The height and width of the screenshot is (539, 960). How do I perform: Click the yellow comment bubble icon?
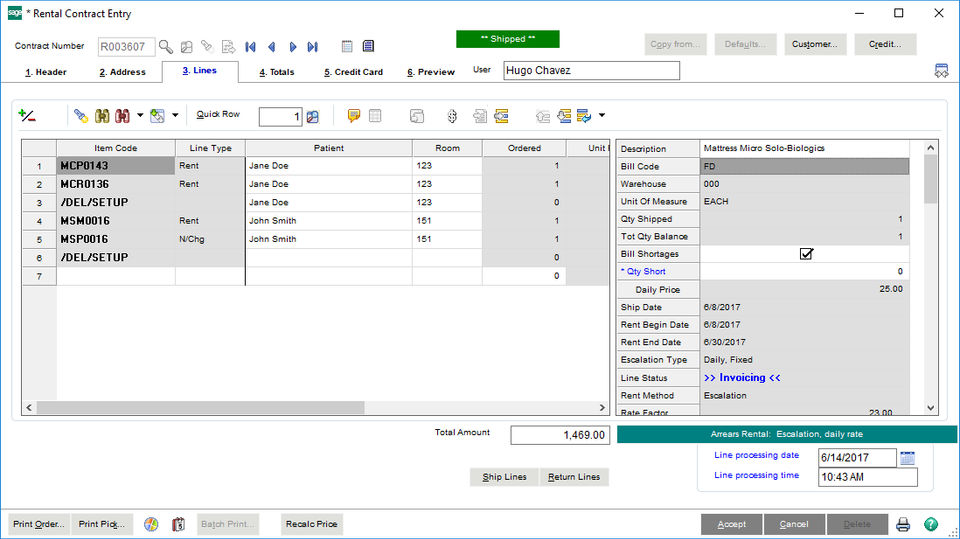tap(354, 116)
